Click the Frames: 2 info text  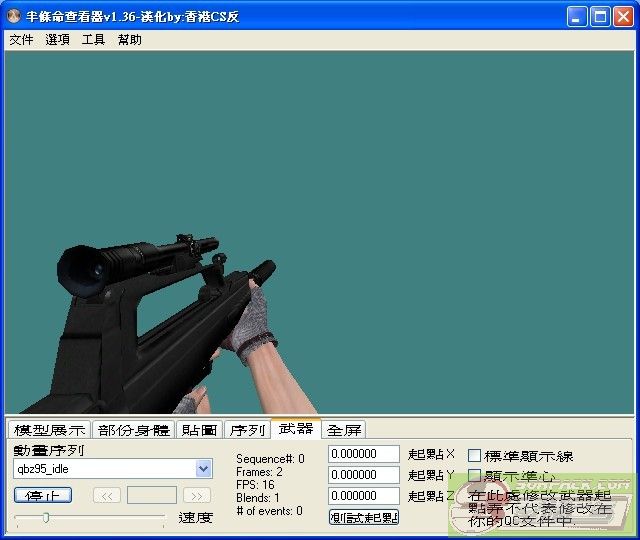coord(259,472)
